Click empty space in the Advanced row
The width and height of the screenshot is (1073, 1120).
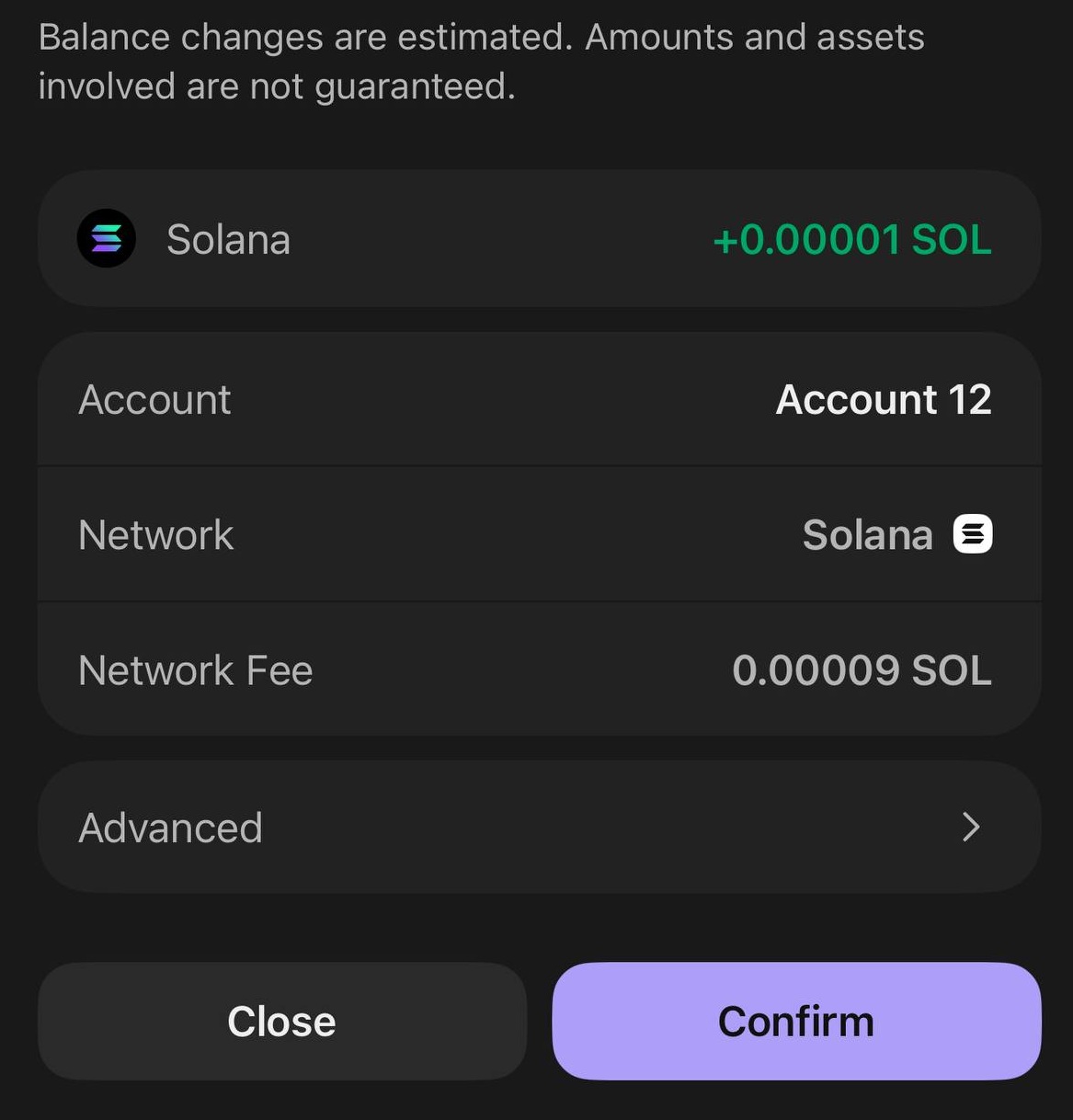click(x=598, y=828)
